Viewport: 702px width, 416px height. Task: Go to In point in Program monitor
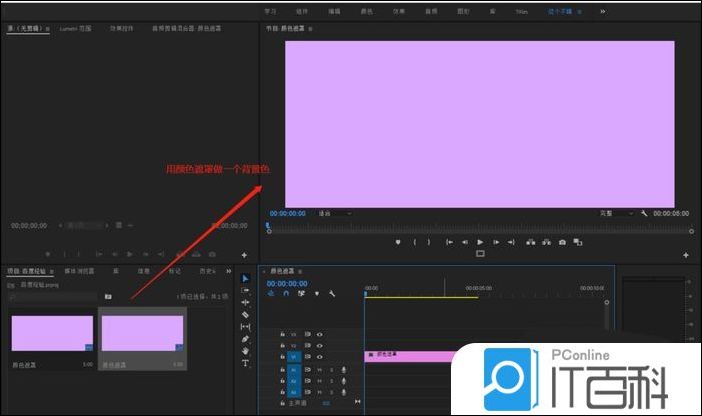click(x=449, y=242)
